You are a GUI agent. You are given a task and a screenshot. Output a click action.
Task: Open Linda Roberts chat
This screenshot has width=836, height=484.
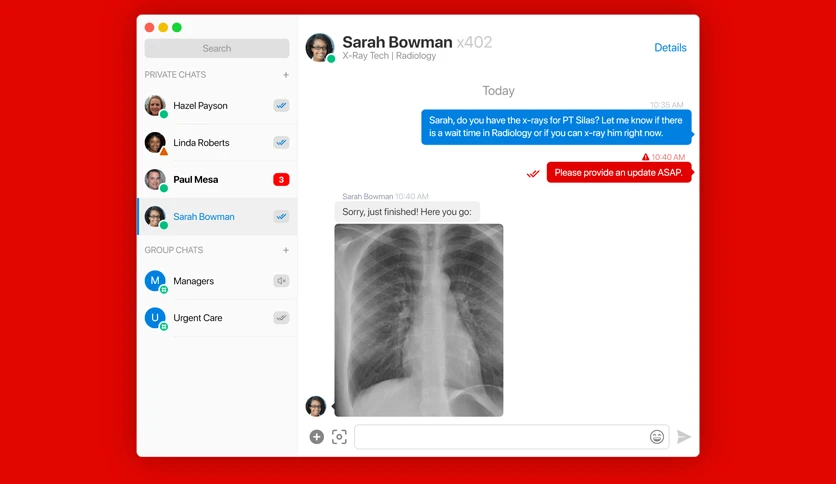coord(217,142)
